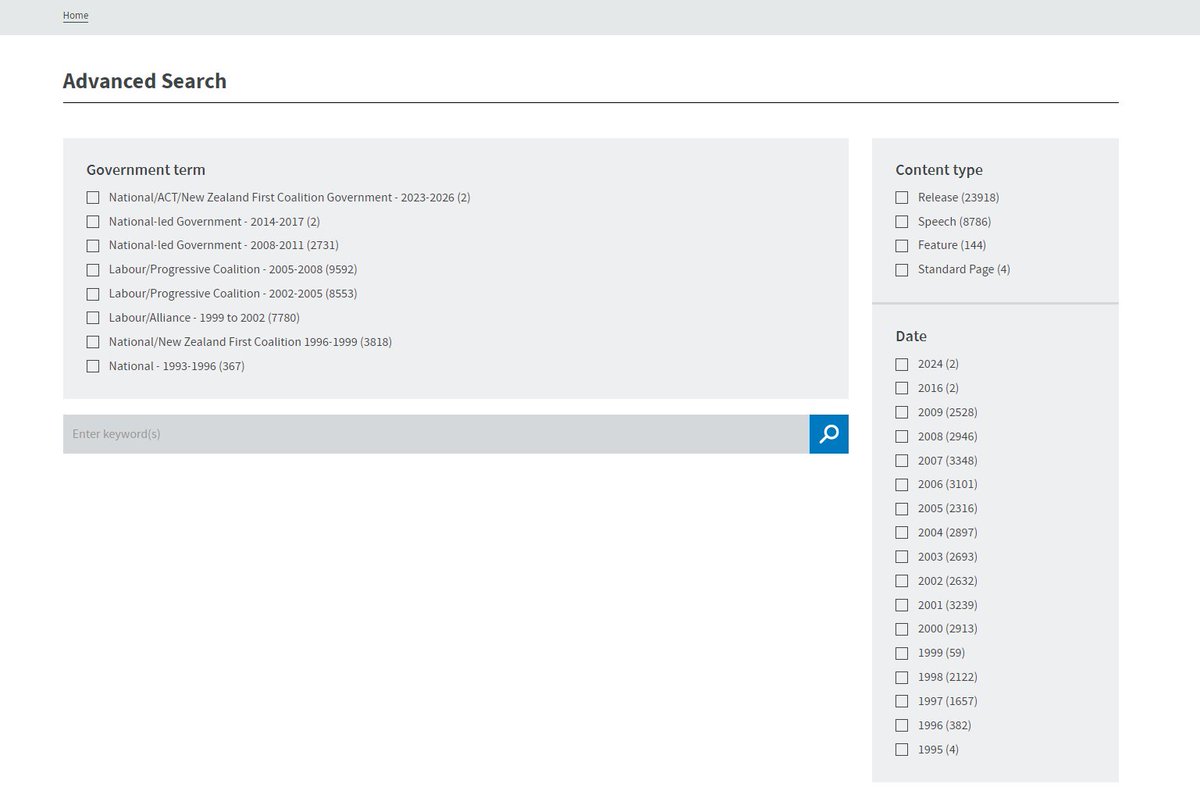Tick the Feature content type checkbox
This screenshot has height=805, width=1200.
coord(902,246)
